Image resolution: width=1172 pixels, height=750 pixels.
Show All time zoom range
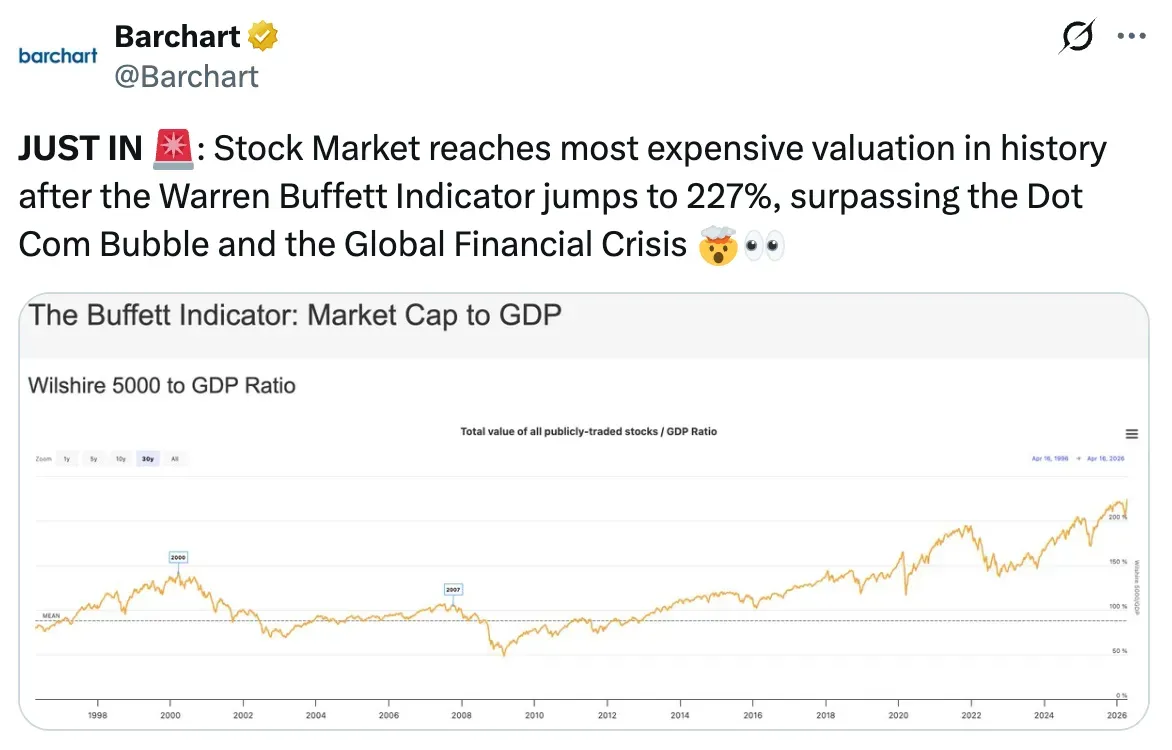click(175, 459)
